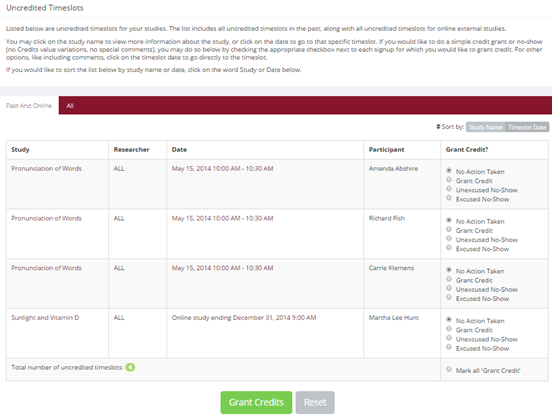This screenshot has height=416, width=552.
Task: Select Grant Credit for Amanda Abshire
Action: [449, 180]
